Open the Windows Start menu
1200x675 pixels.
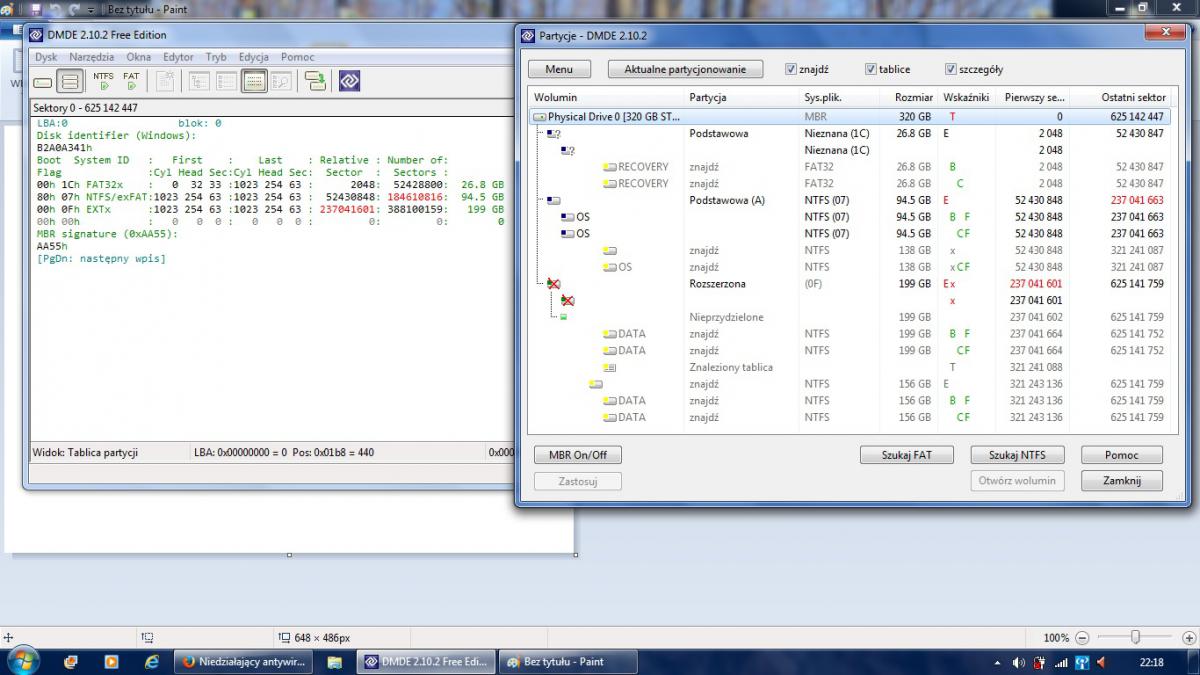[22, 661]
